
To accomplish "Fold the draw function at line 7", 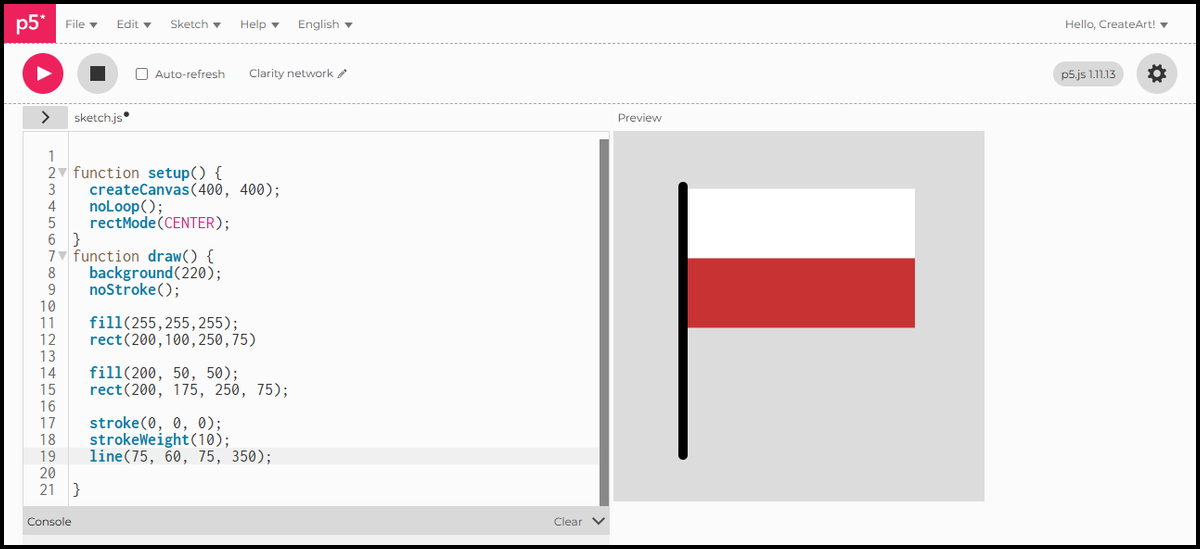I will click(x=62, y=256).
